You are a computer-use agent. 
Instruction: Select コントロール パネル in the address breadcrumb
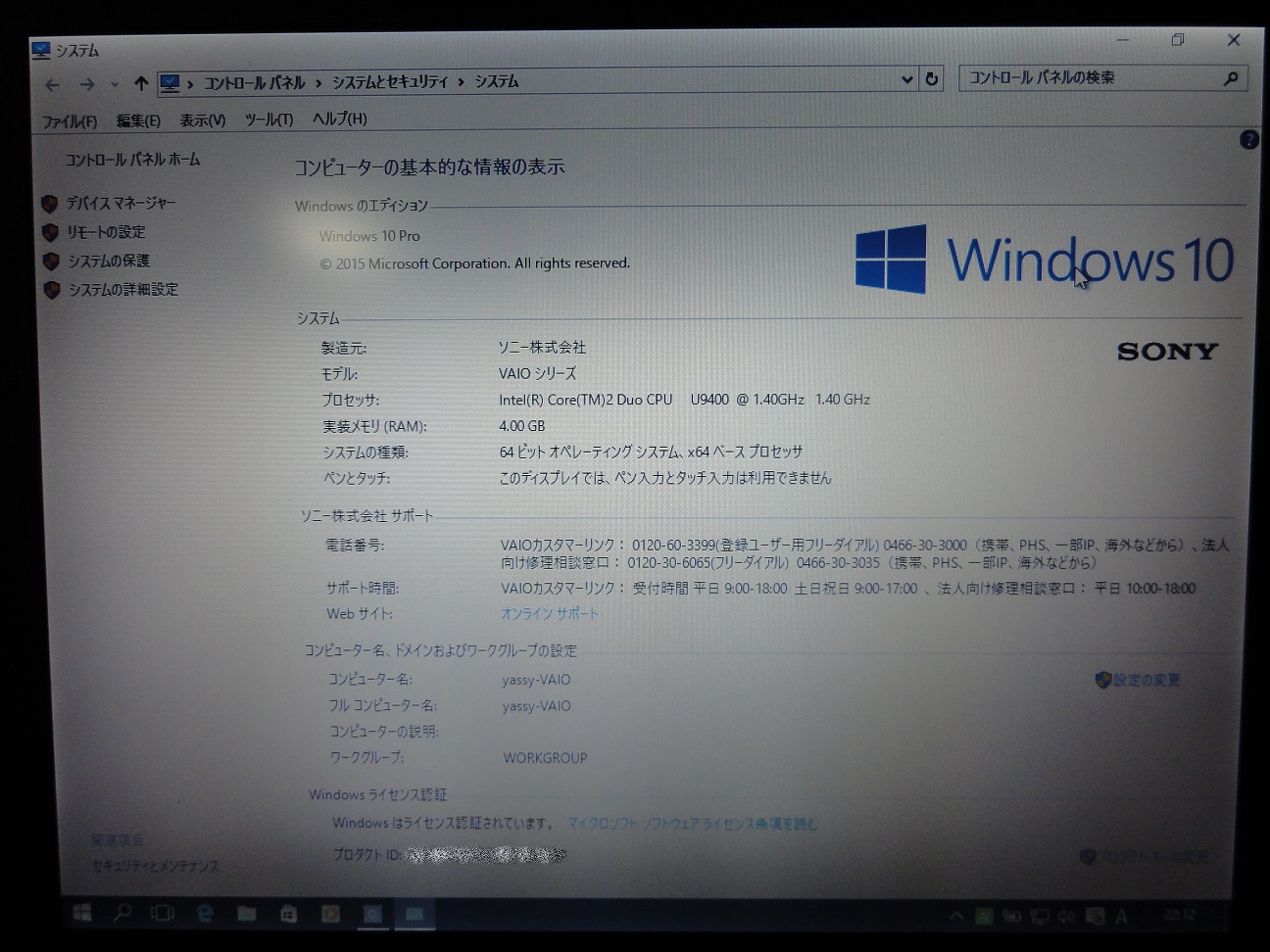point(255,83)
